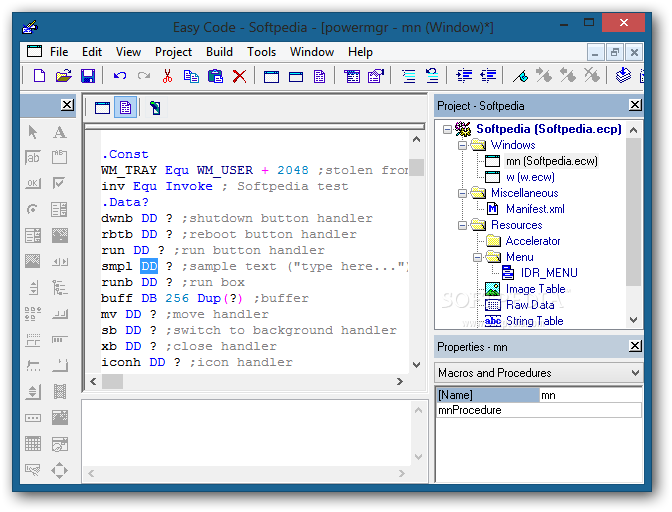Close the toolbox panel
Screen dimensions: 672x512
(67, 105)
